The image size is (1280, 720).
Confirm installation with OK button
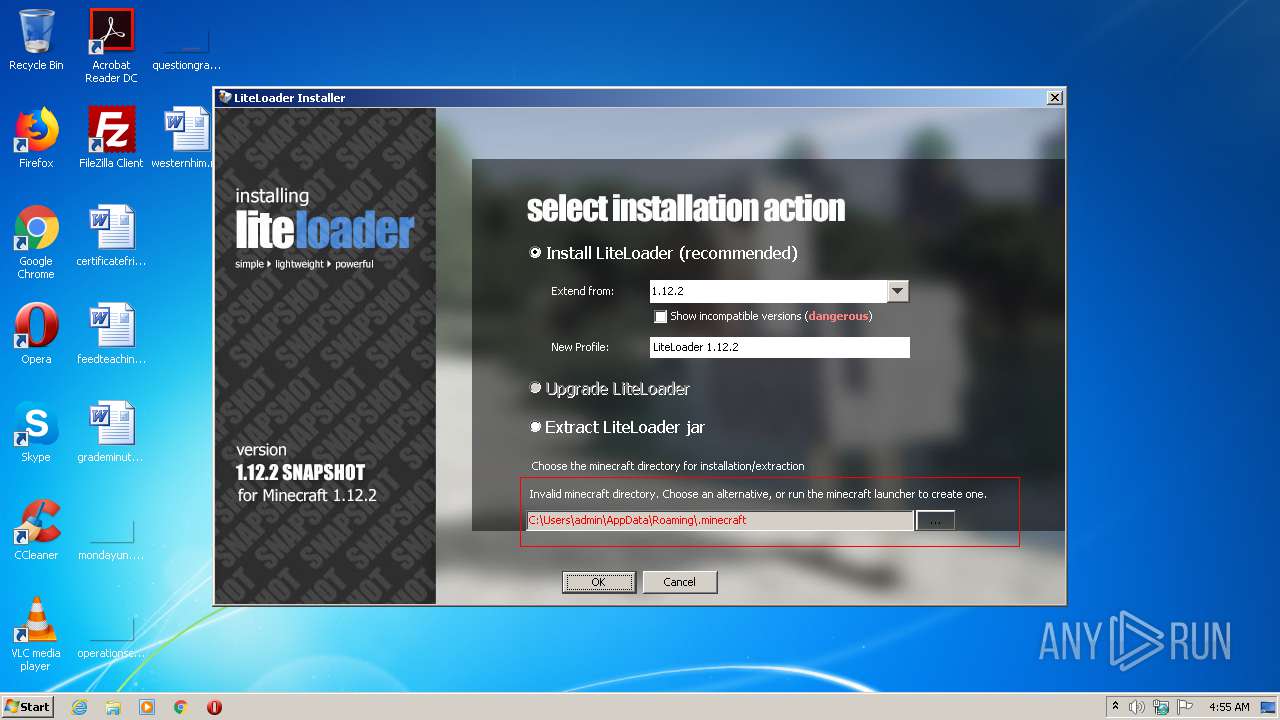[x=598, y=582]
